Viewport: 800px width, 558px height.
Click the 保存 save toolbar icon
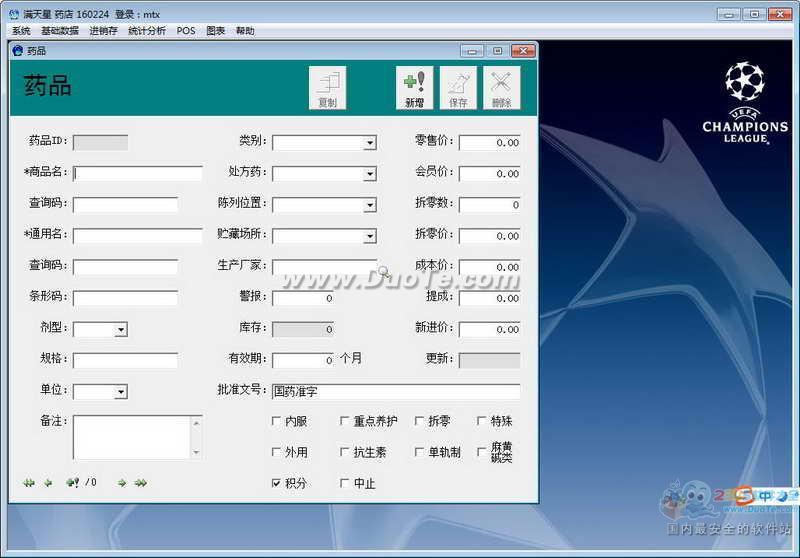(458, 88)
